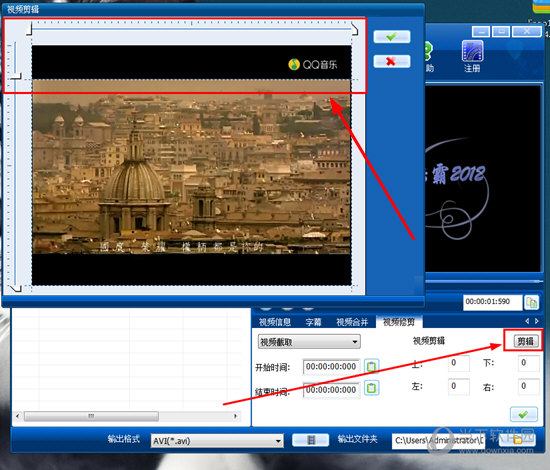Browse output folder via folder icon
The image size is (550, 470).
coord(517,439)
